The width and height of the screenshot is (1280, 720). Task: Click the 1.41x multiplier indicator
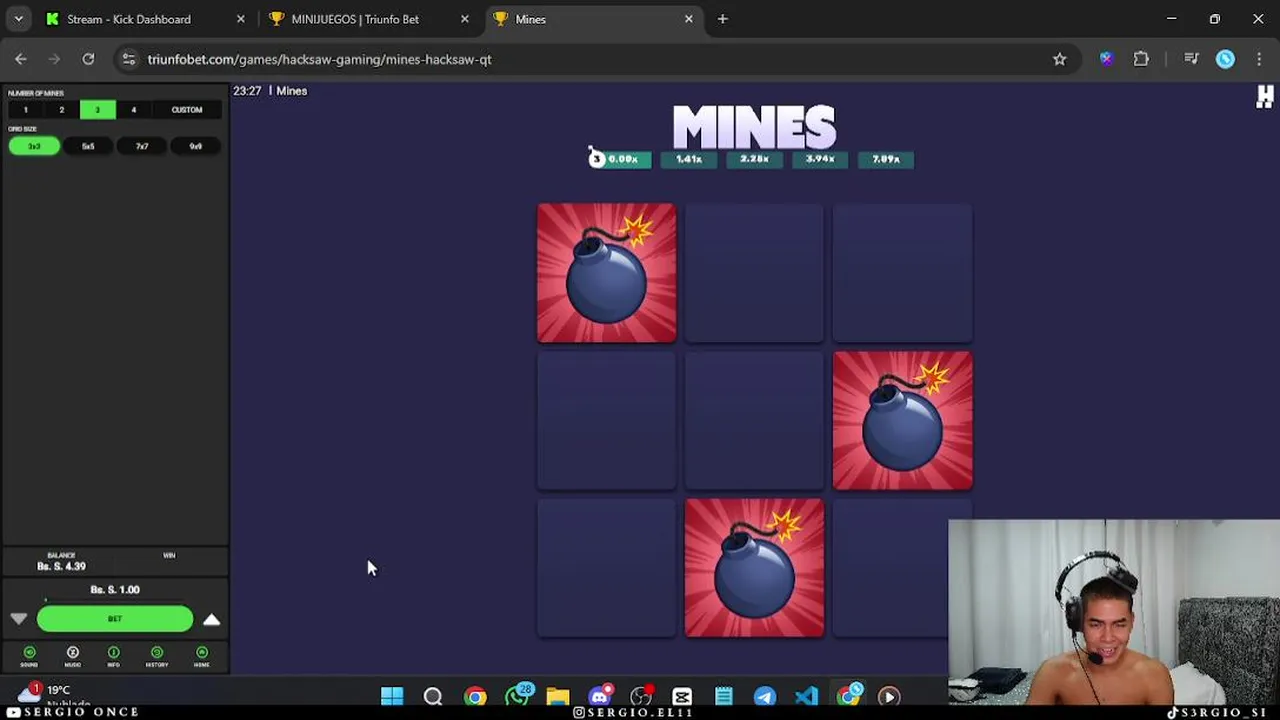tap(689, 159)
